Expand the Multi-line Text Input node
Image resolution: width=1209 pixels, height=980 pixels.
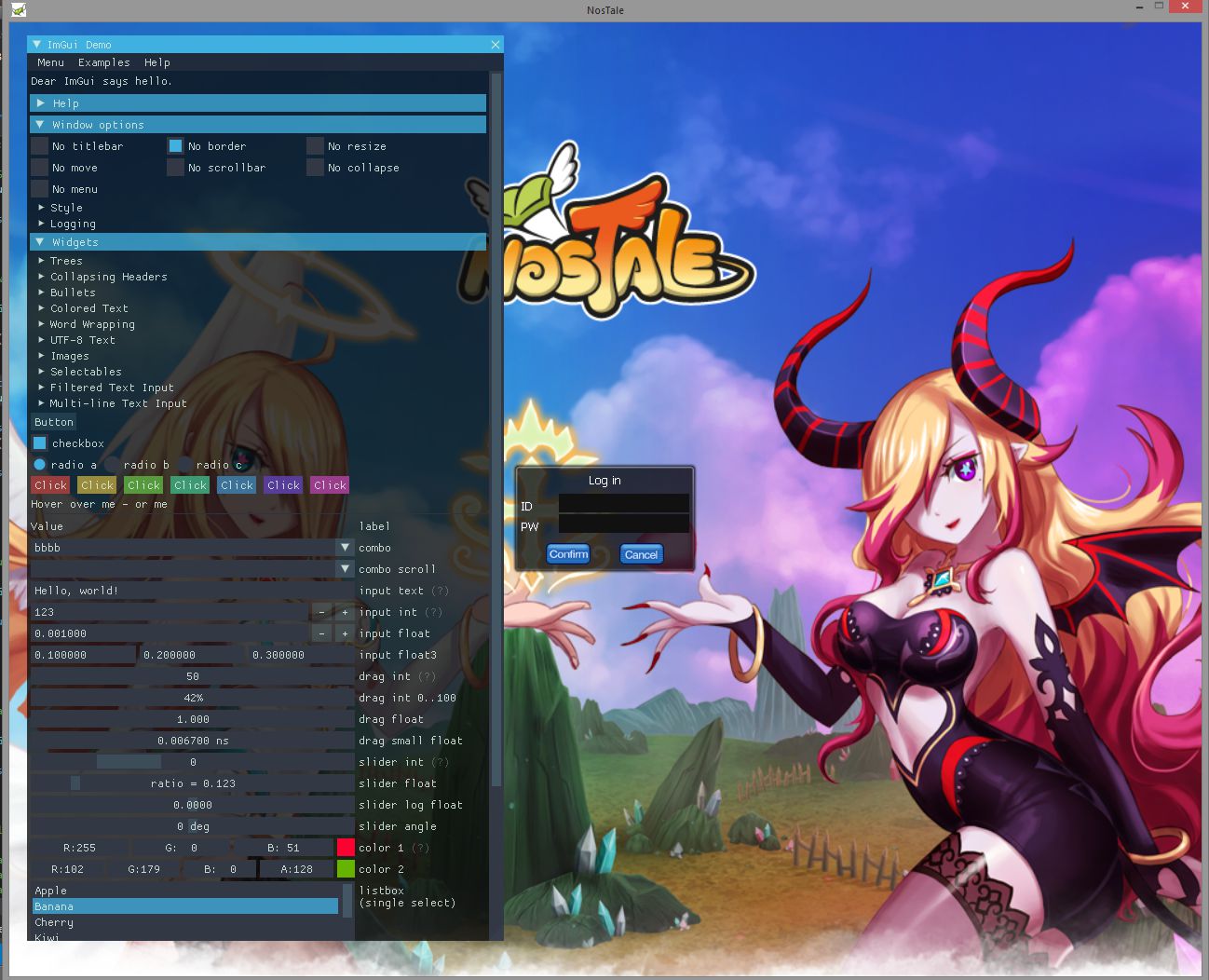point(112,403)
